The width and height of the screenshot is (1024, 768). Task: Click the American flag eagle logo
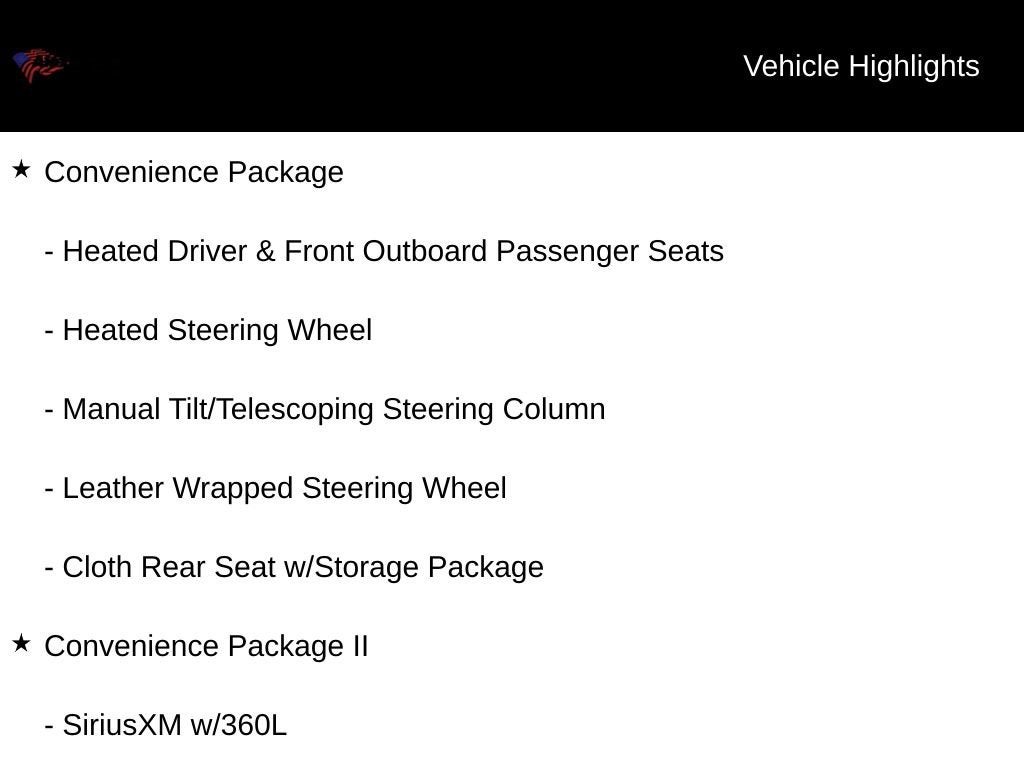point(38,66)
